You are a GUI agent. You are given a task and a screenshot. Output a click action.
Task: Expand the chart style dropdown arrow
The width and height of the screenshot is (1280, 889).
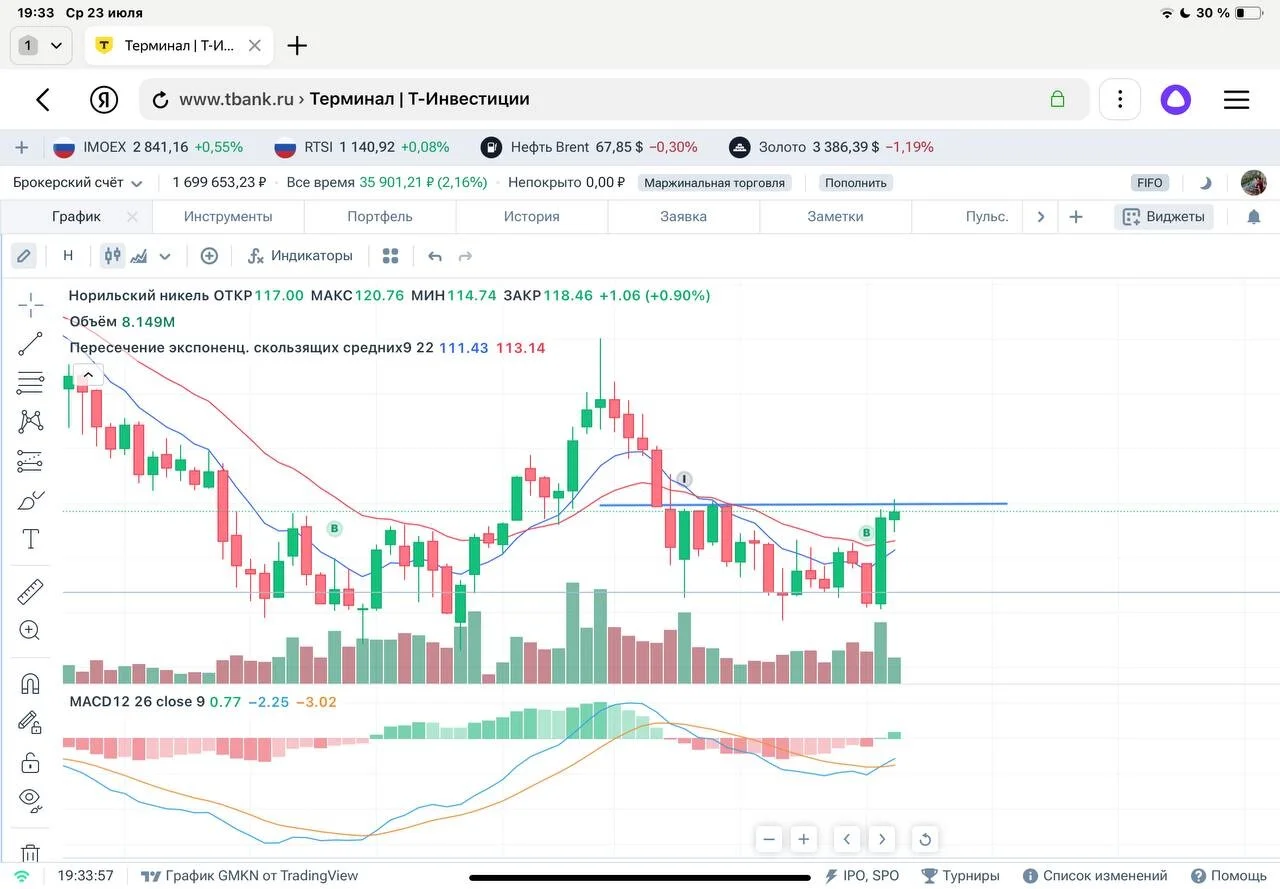[165, 256]
